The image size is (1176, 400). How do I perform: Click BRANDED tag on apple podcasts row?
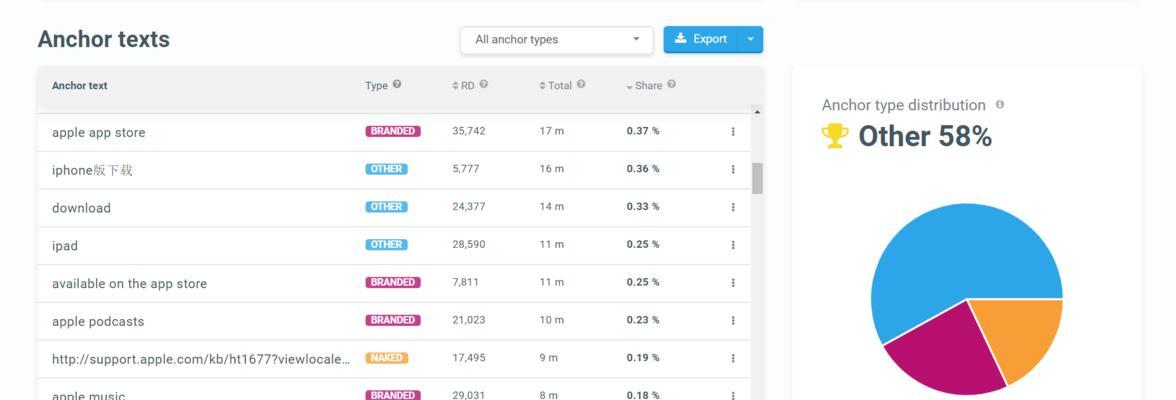tap(393, 320)
